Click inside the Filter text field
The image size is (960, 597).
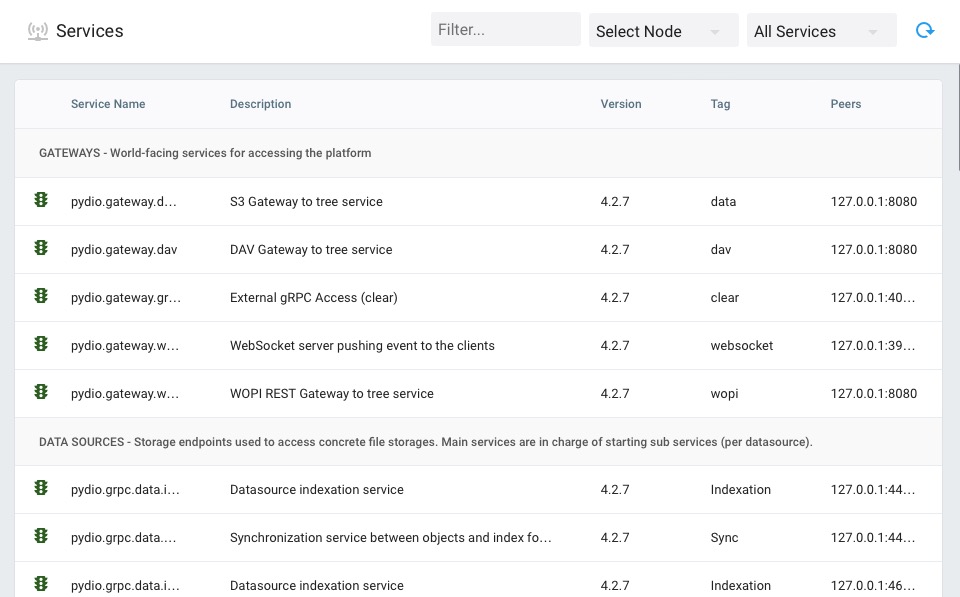pos(505,29)
